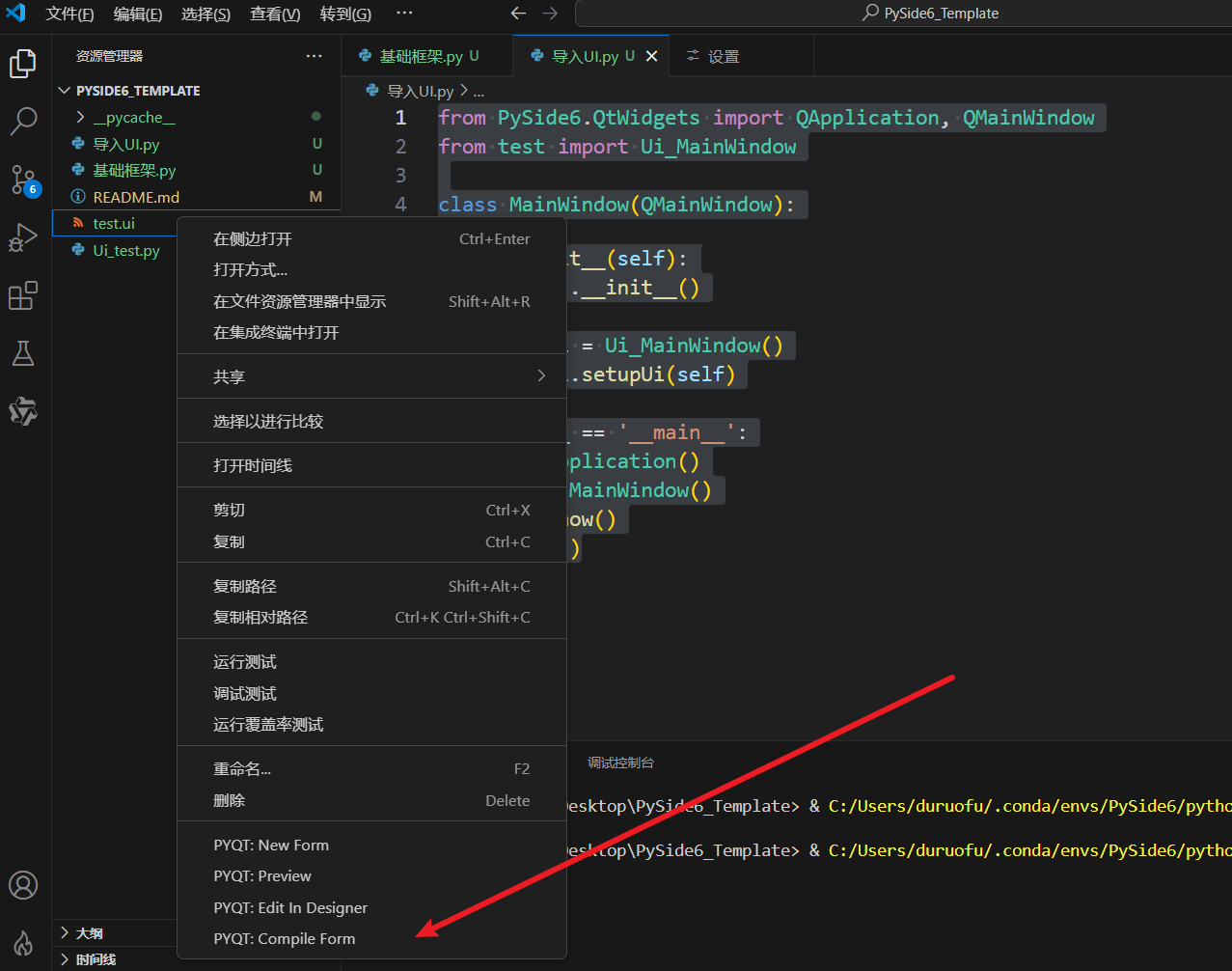Viewport: 1232px width, 971px height.
Task: Open the 文件(F) menu
Action: tap(69, 14)
